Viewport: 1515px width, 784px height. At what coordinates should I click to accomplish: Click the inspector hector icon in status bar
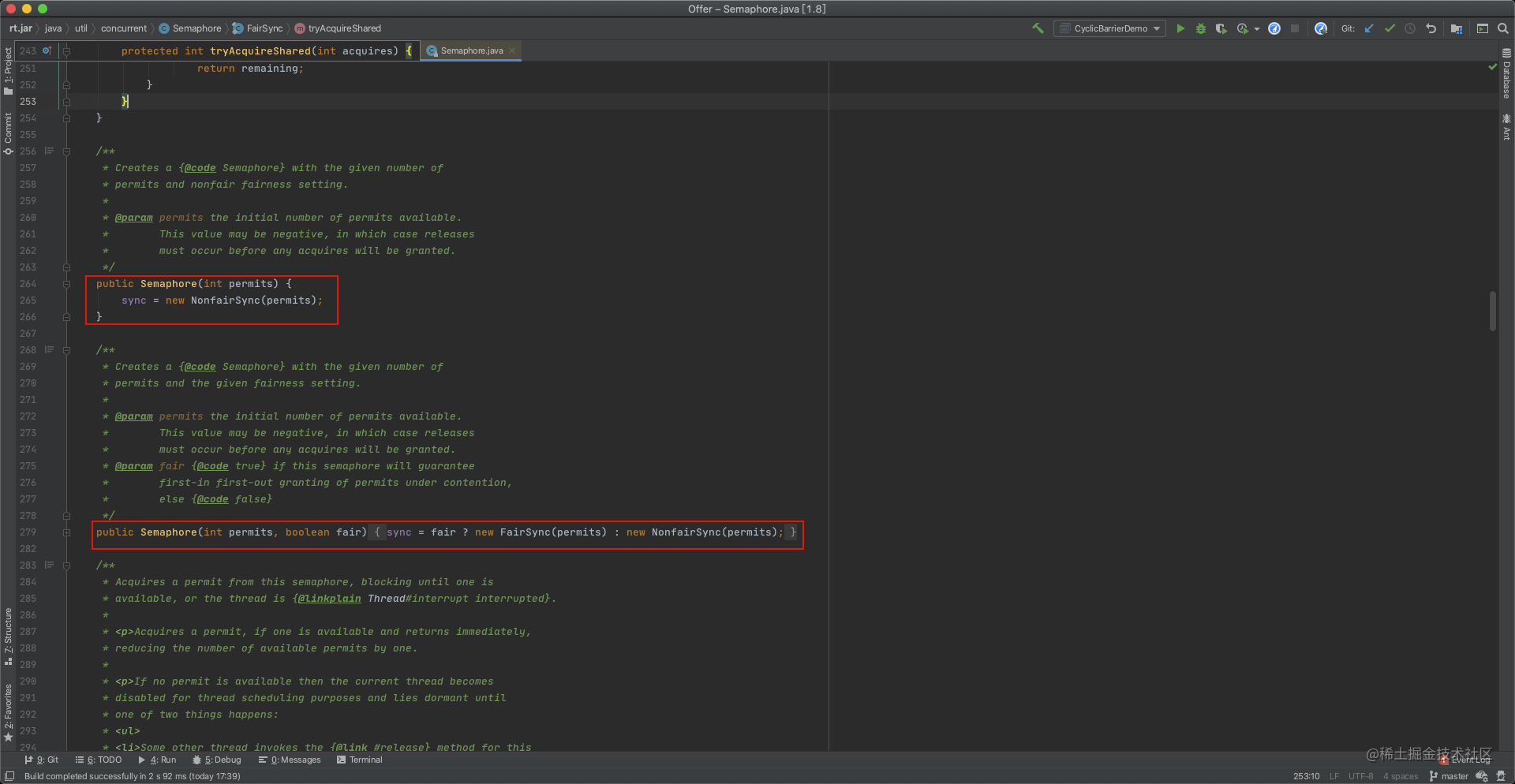coord(1501,776)
